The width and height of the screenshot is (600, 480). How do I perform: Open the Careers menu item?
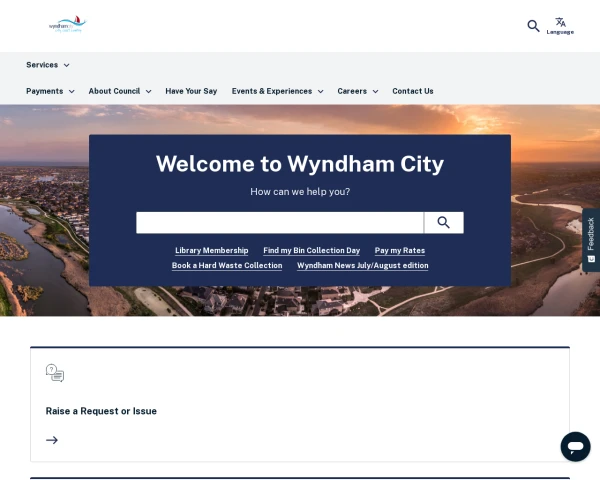[x=352, y=91]
